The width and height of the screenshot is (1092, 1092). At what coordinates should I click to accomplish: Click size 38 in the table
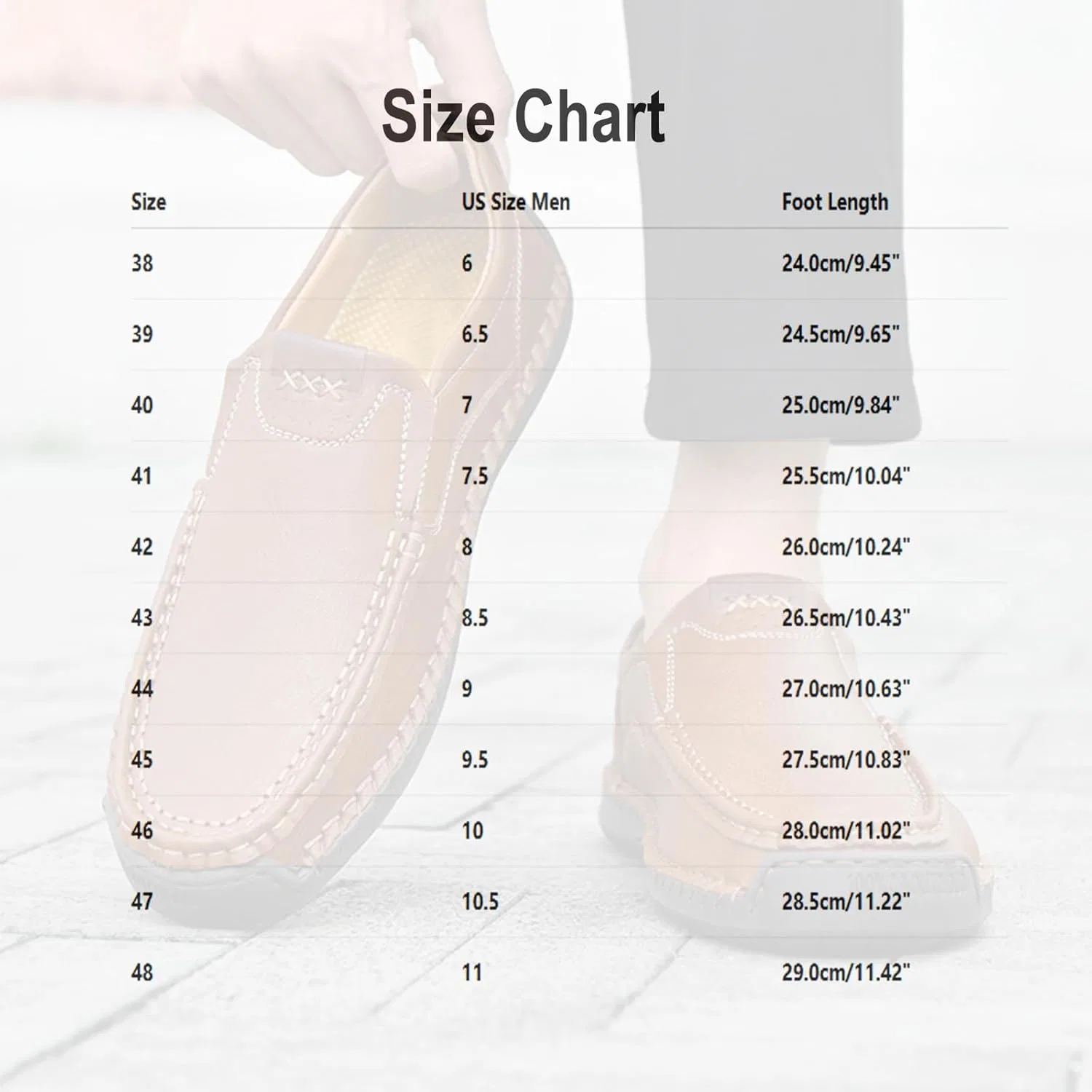[x=142, y=263]
